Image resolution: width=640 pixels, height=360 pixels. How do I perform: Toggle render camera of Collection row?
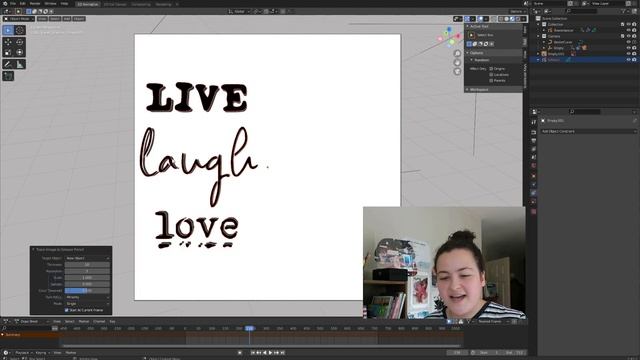634,24
